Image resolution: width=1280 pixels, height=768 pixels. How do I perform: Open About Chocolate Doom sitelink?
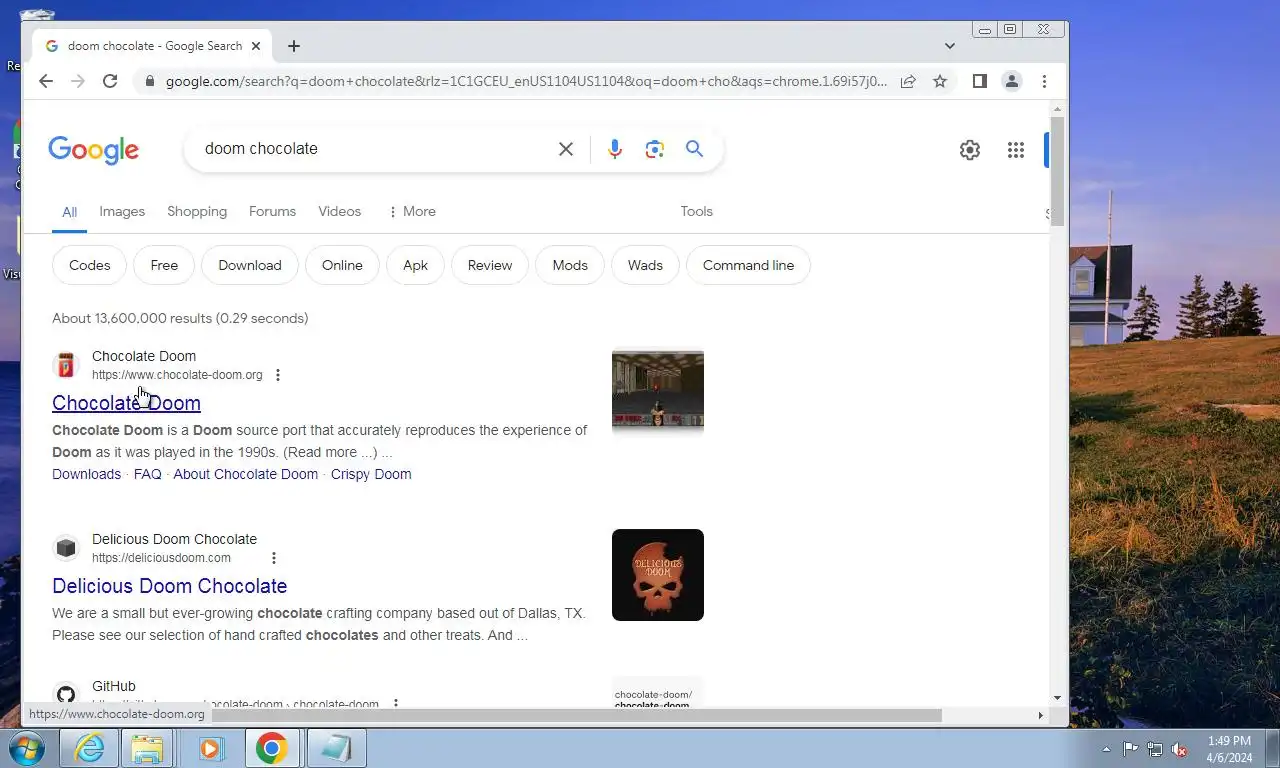[246, 474]
